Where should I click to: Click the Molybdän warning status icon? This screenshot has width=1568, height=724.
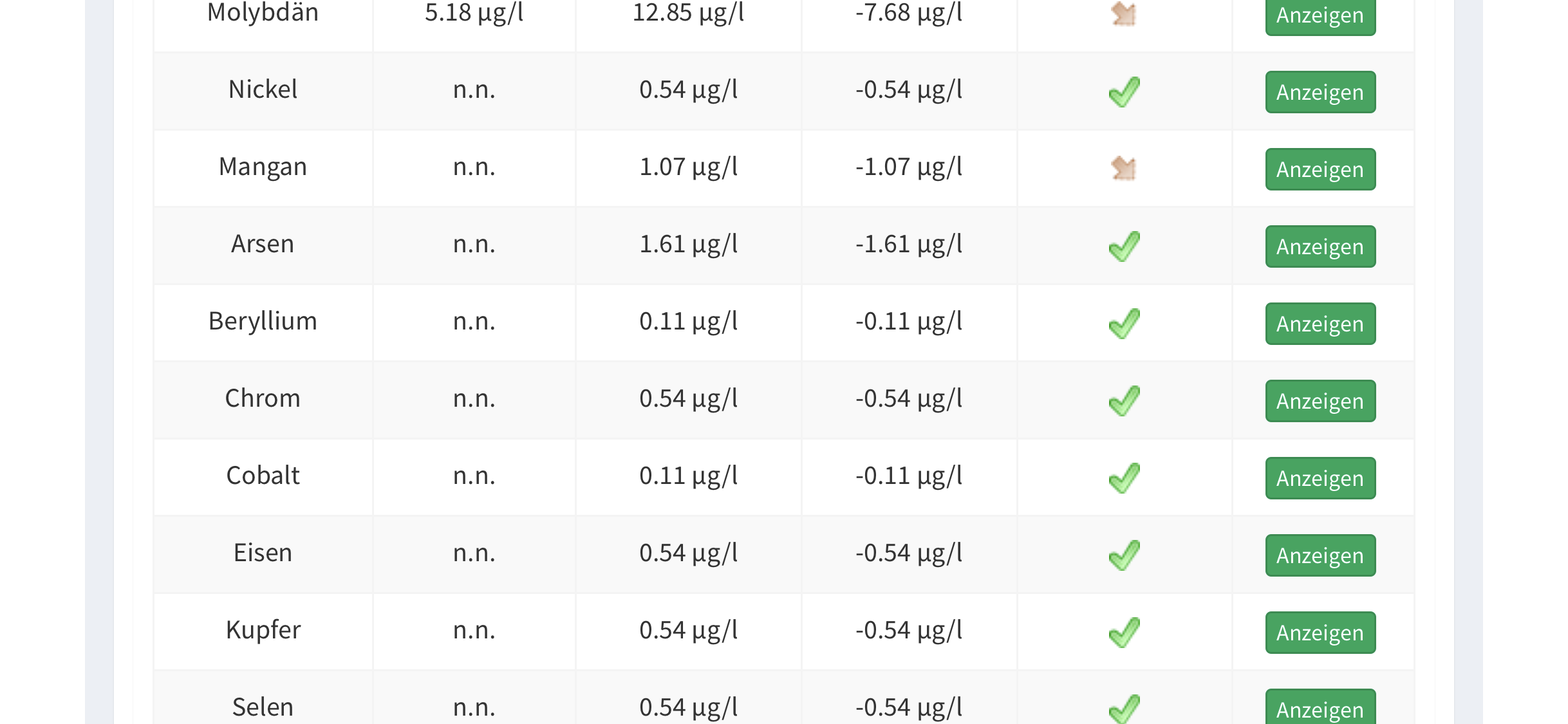pyautogui.click(x=1124, y=14)
